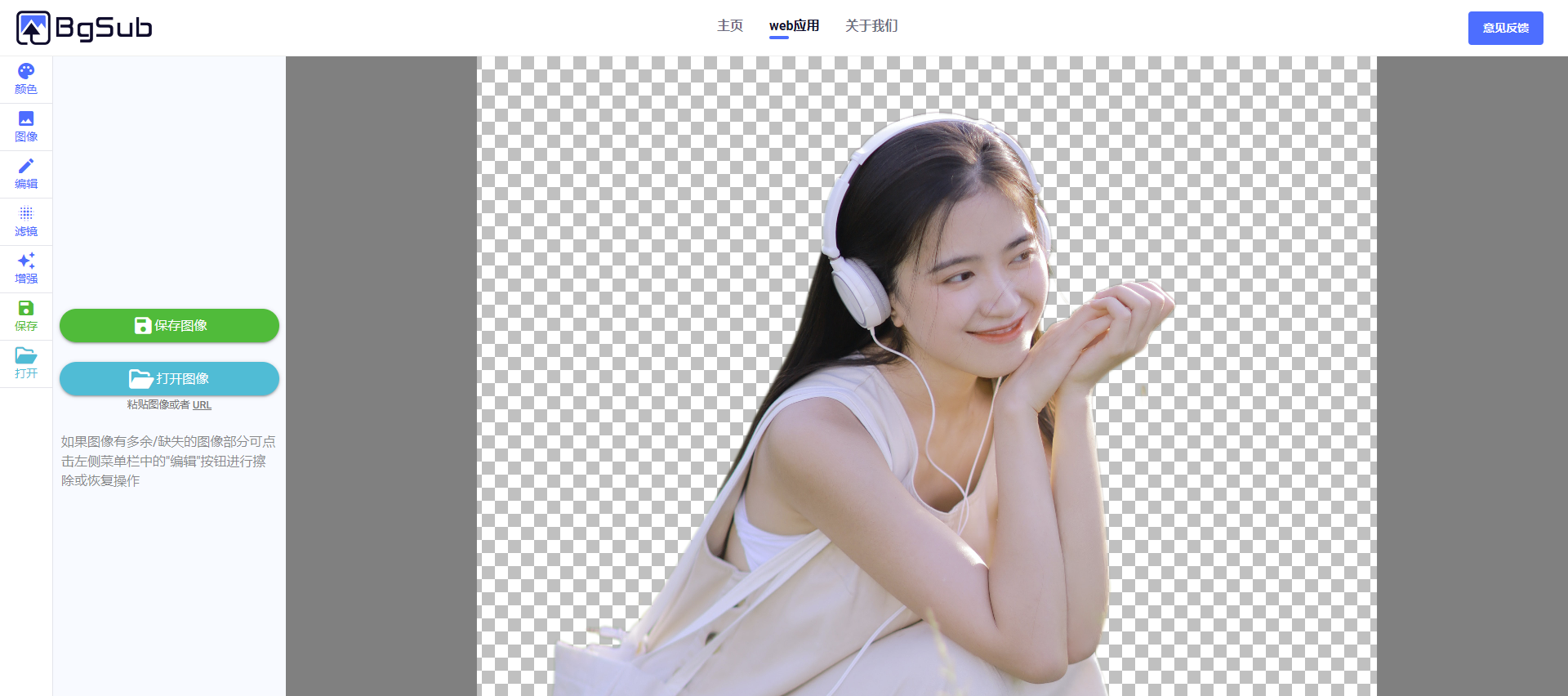Image resolution: width=1568 pixels, height=696 pixels.
Task: Open the 增强 enhance sparkle tool
Action: (x=26, y=270)
